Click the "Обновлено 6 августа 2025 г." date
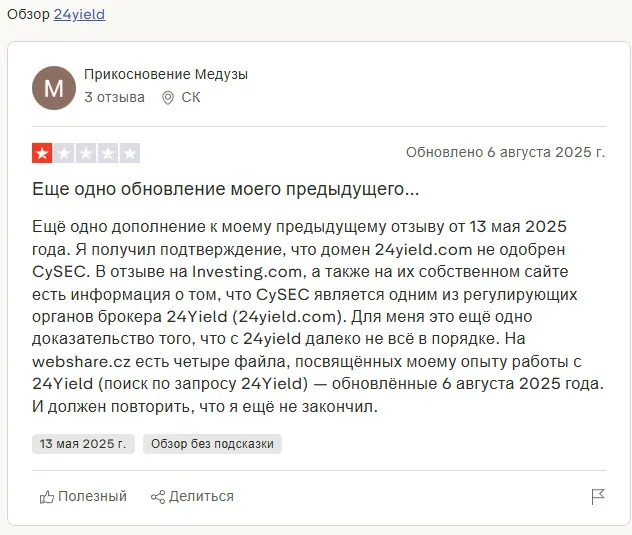 [x=505, y=153]
